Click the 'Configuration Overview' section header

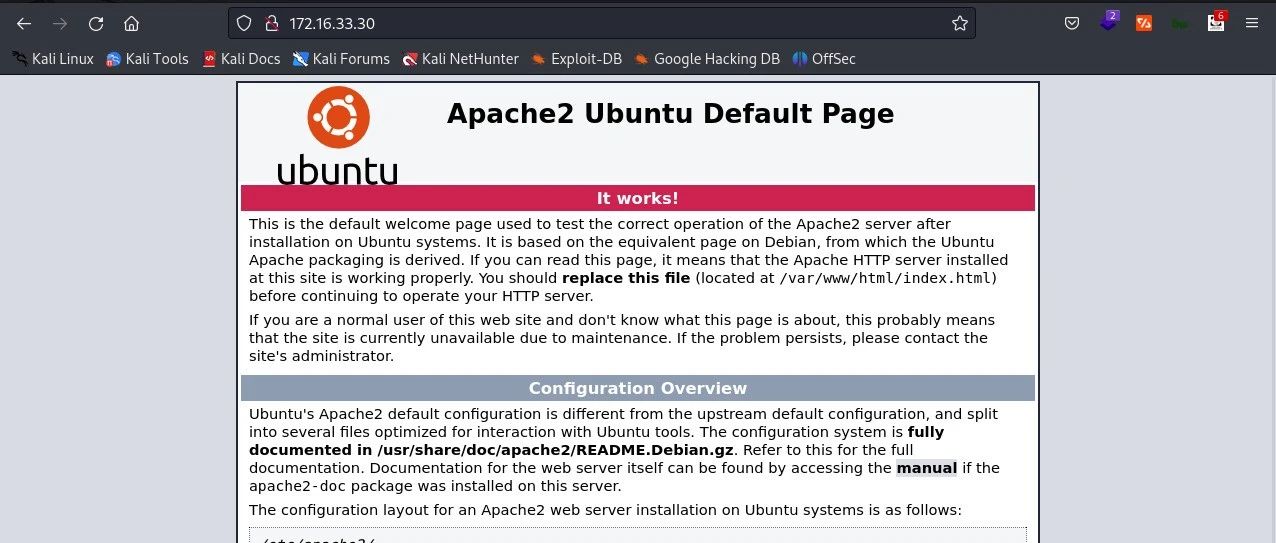pos(638,388)
